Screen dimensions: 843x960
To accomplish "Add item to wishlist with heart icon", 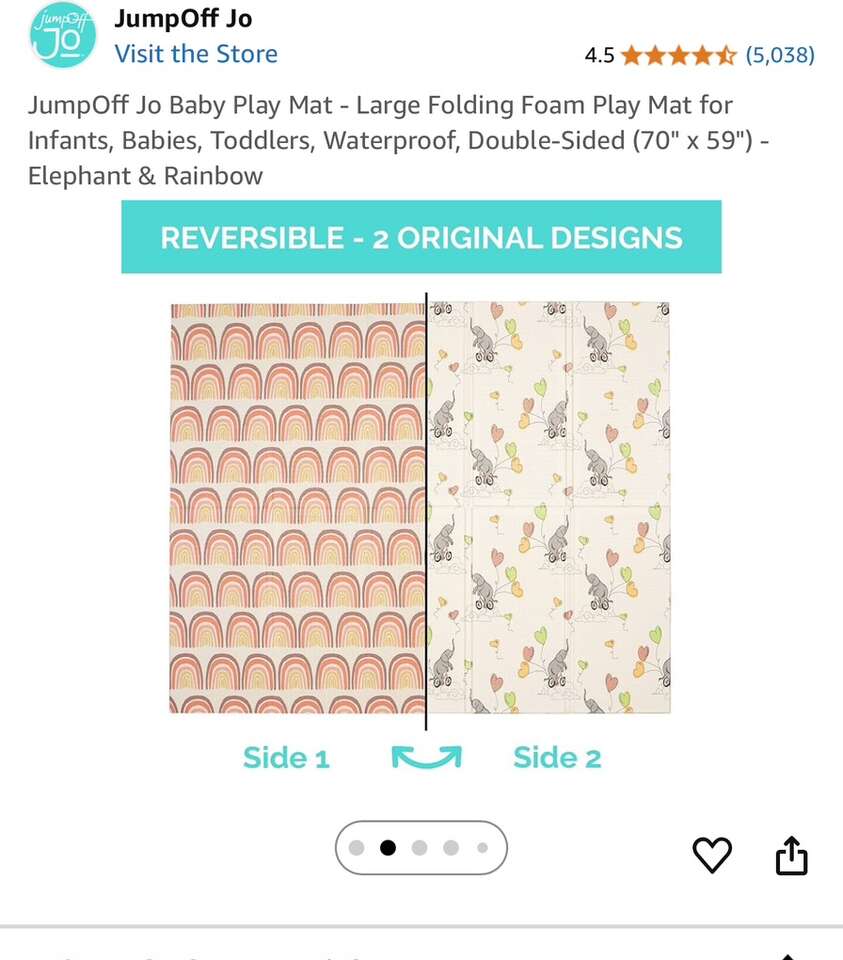I will [x=712, y=855].
